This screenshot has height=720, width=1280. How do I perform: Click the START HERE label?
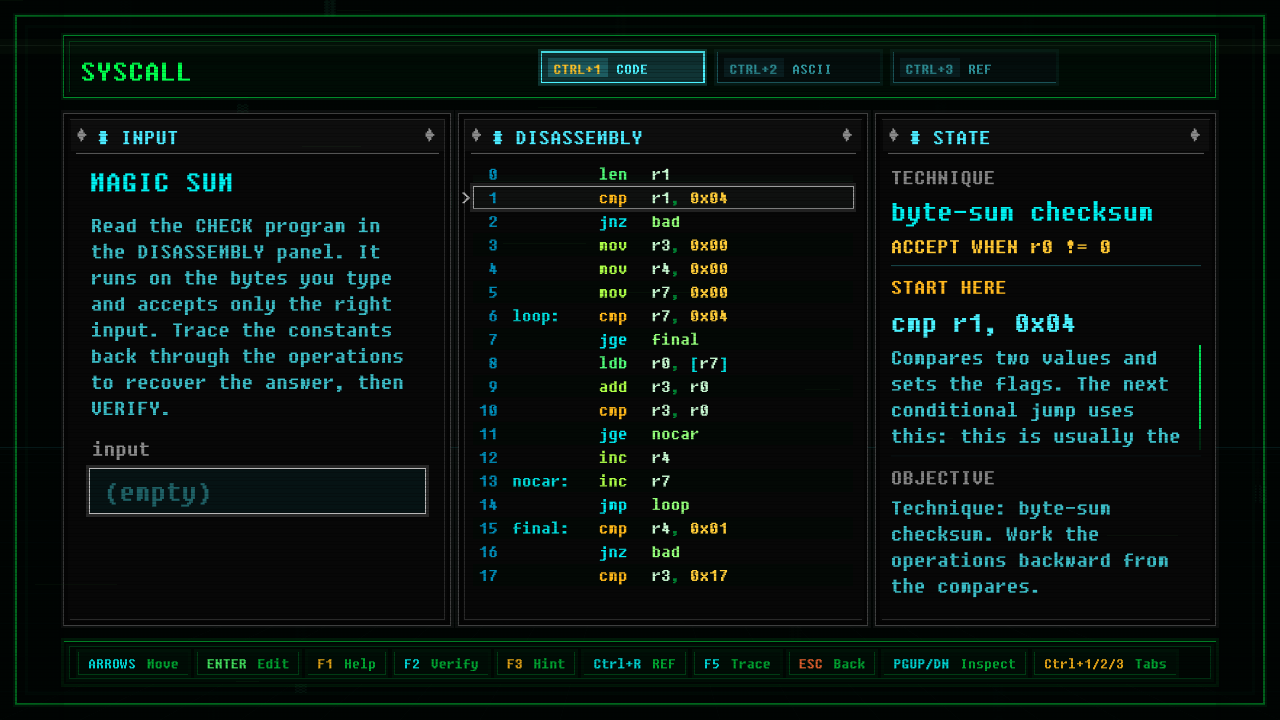949,288
